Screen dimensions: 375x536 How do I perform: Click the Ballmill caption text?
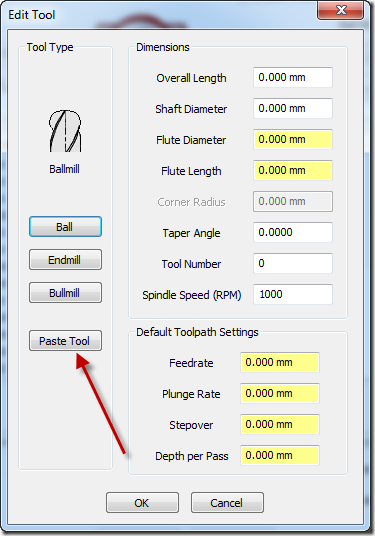(x=64, y=169)
